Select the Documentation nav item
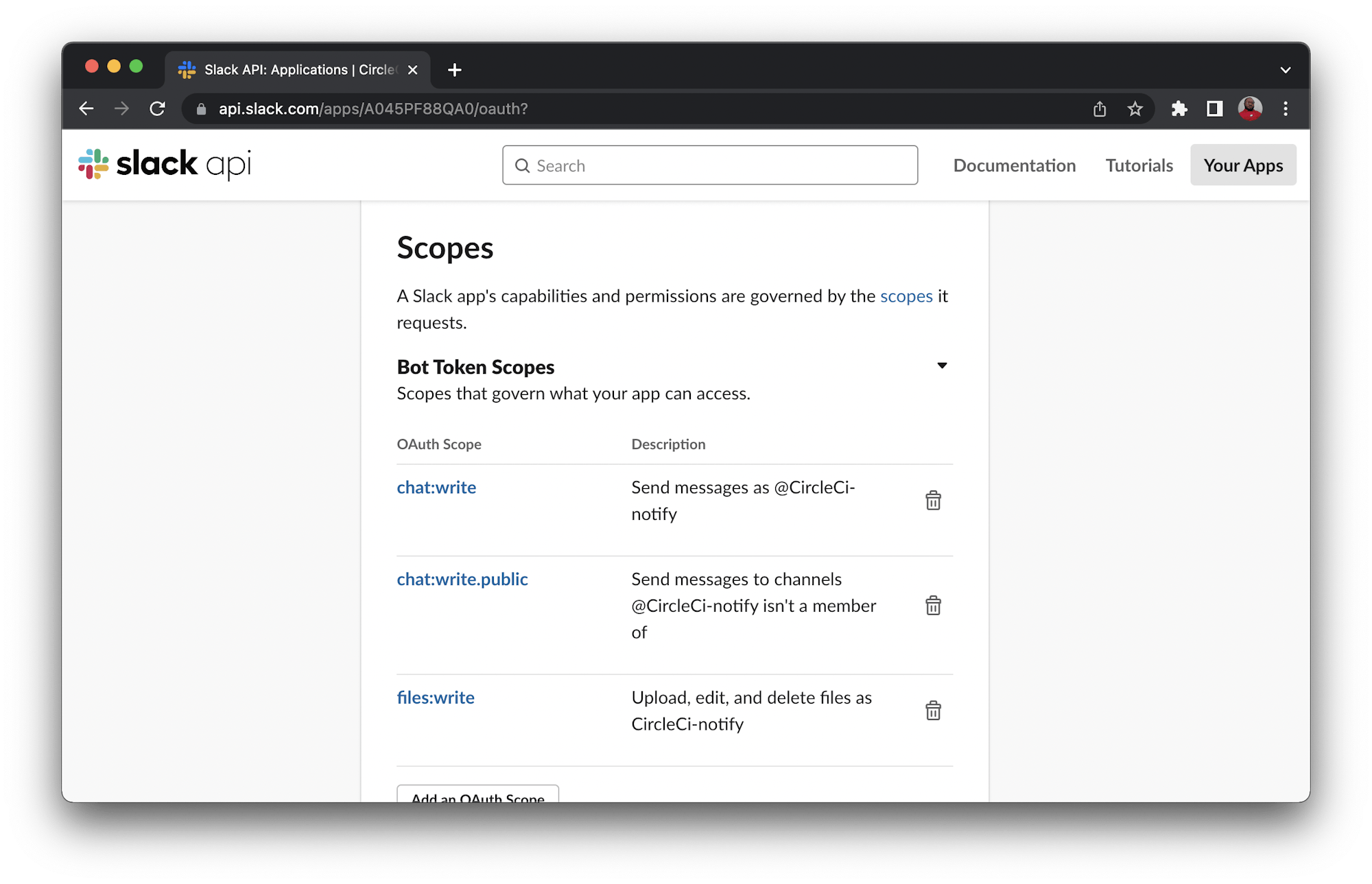This screenshot has height=884, width=1372. tap(1014, 165)
